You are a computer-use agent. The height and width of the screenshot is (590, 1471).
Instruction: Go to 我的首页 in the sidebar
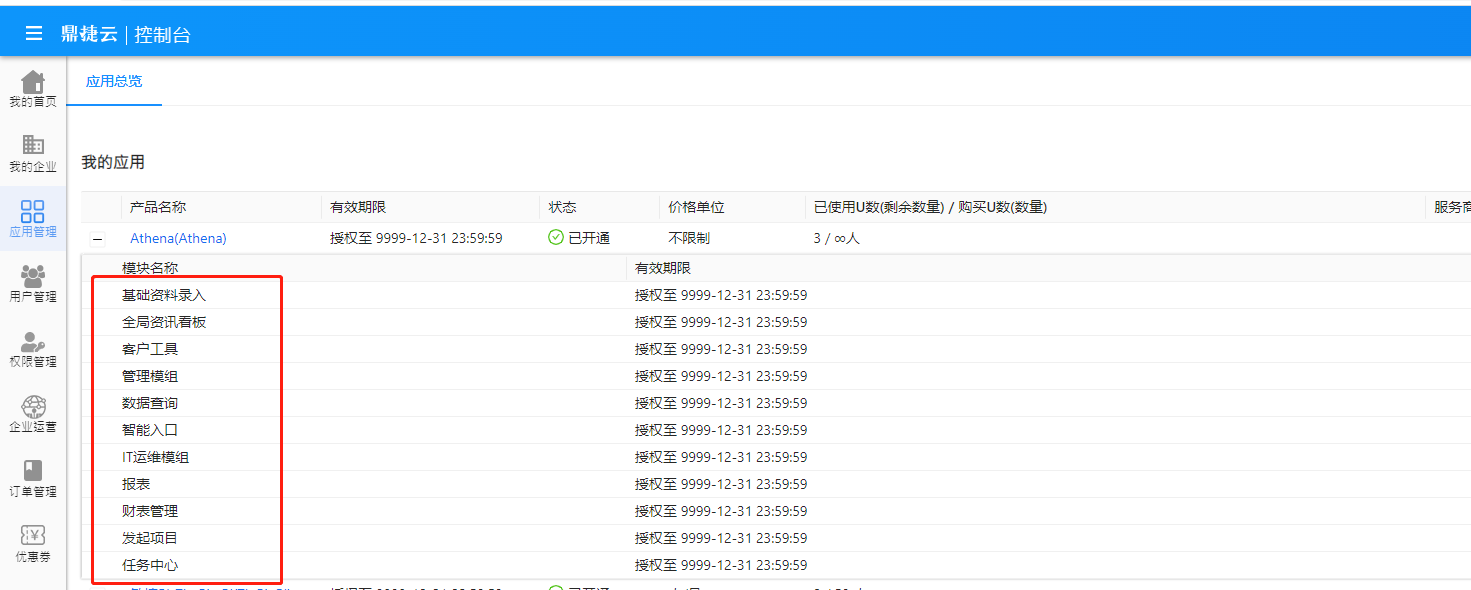click(33, 89)
